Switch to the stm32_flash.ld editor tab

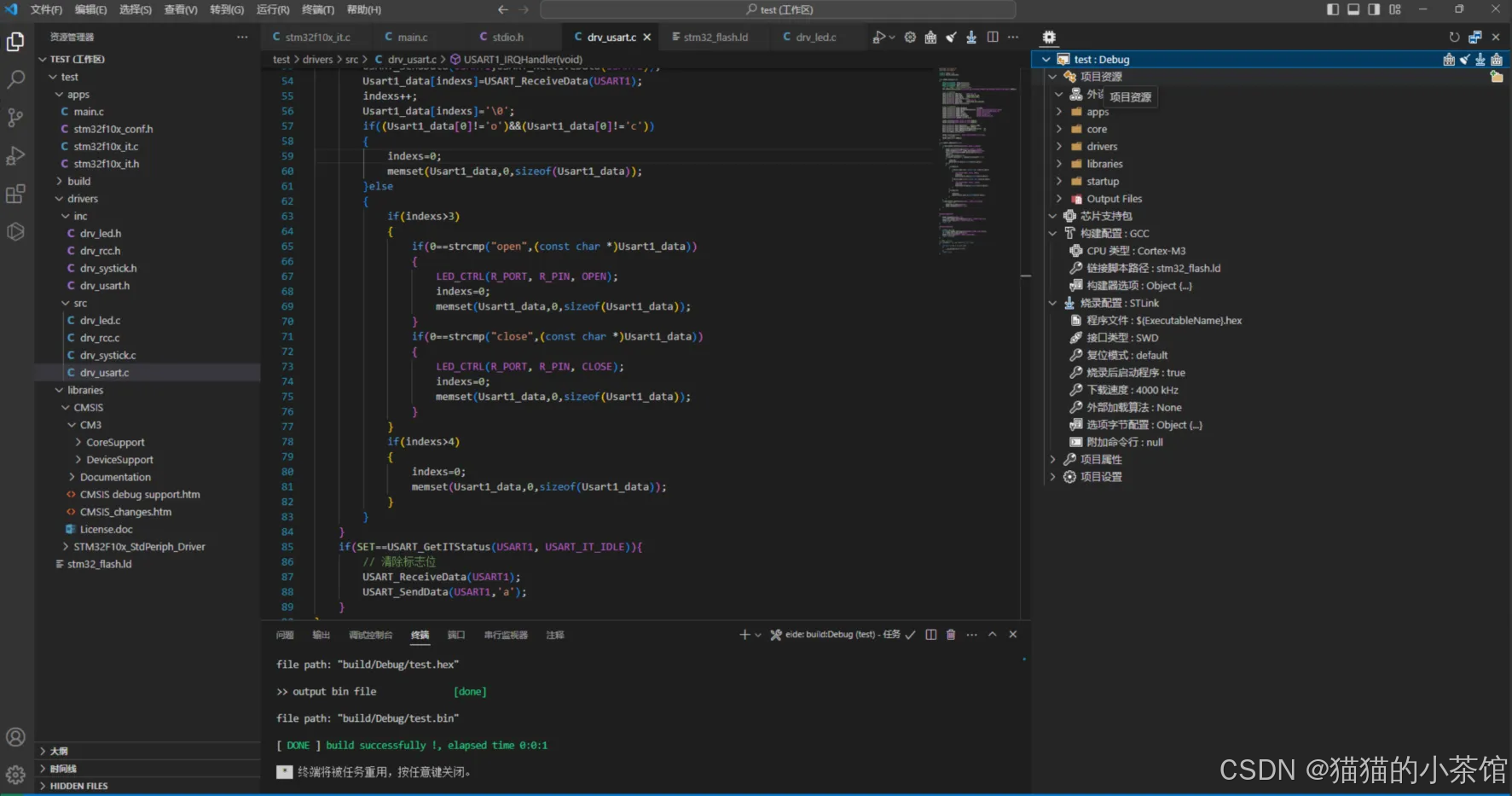pos(715,38)
